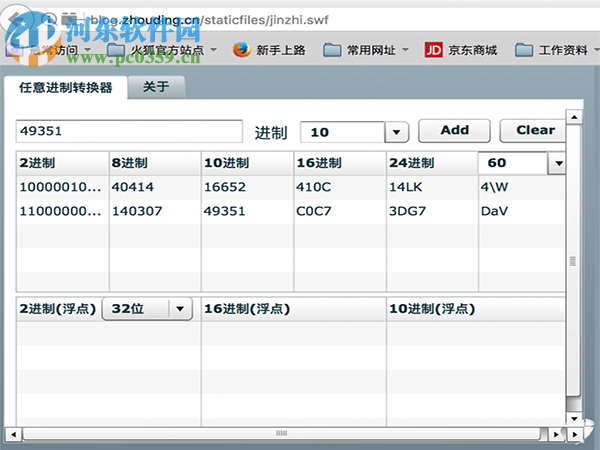Expand the 火狐官方站点 bookmark menu arrow
600x450 pixels.
(214, 50)
